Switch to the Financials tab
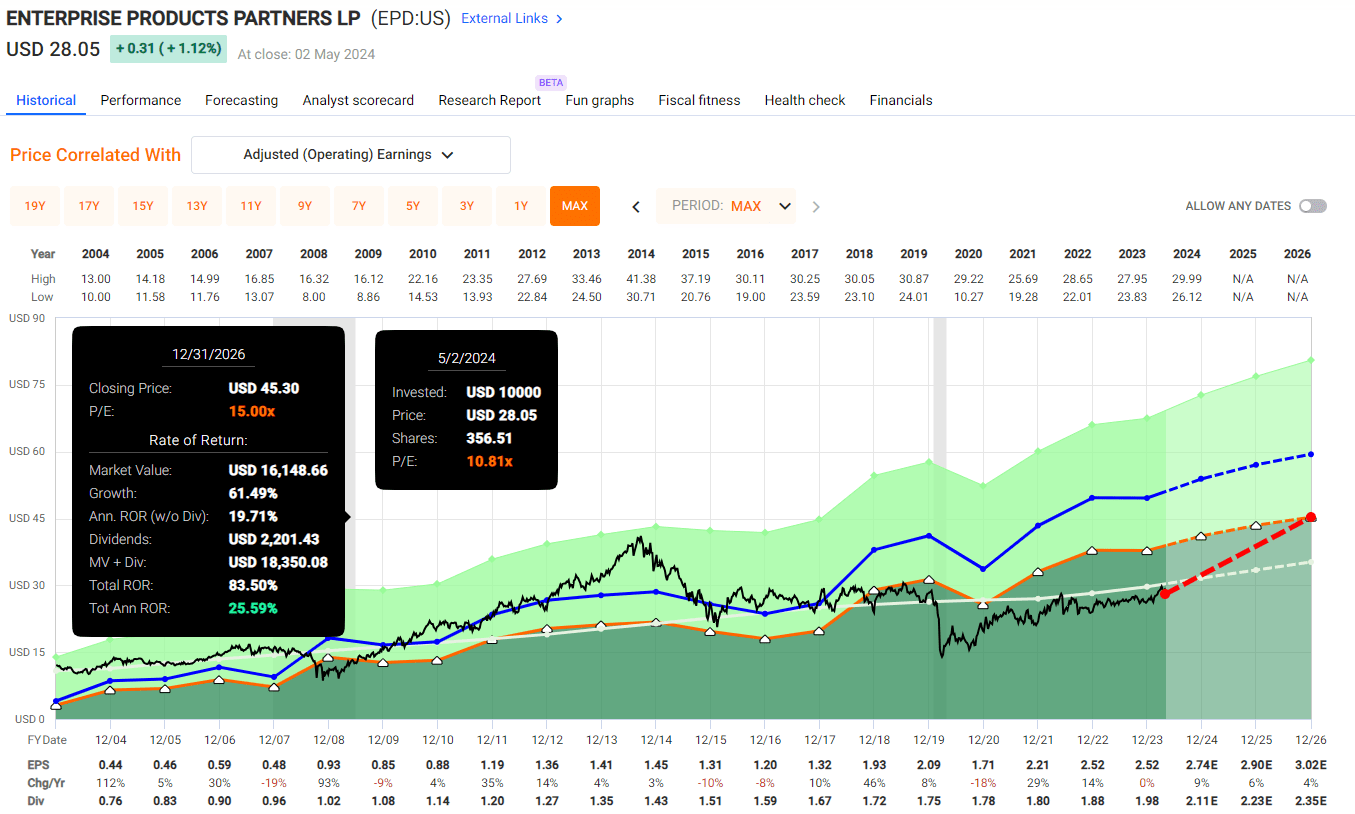1355x814 pixels. [x=900, y=100]
